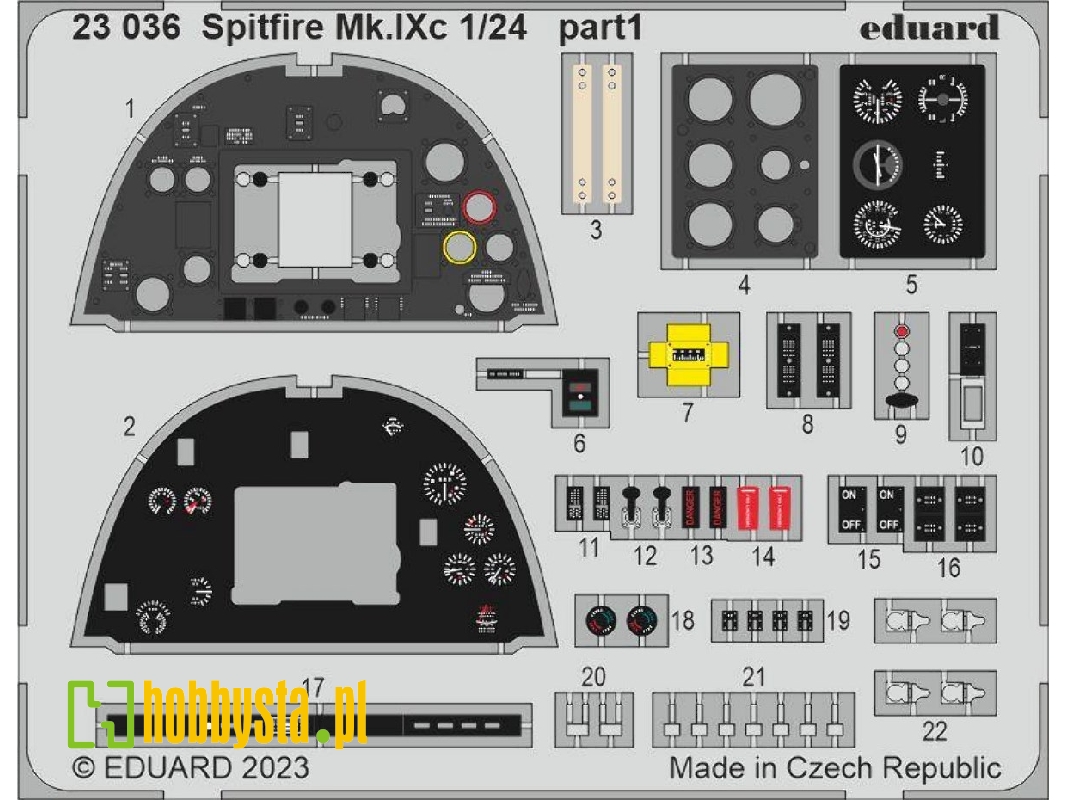
Task: Select the "Made in Czech Republic" text
Action: (x=835, y=768)
